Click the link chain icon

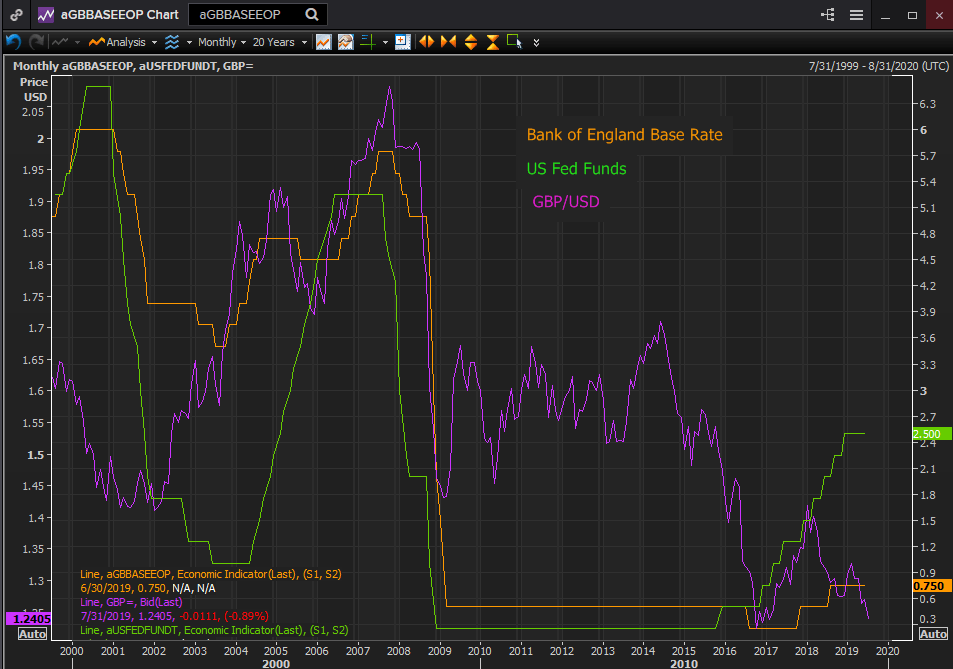16,15
